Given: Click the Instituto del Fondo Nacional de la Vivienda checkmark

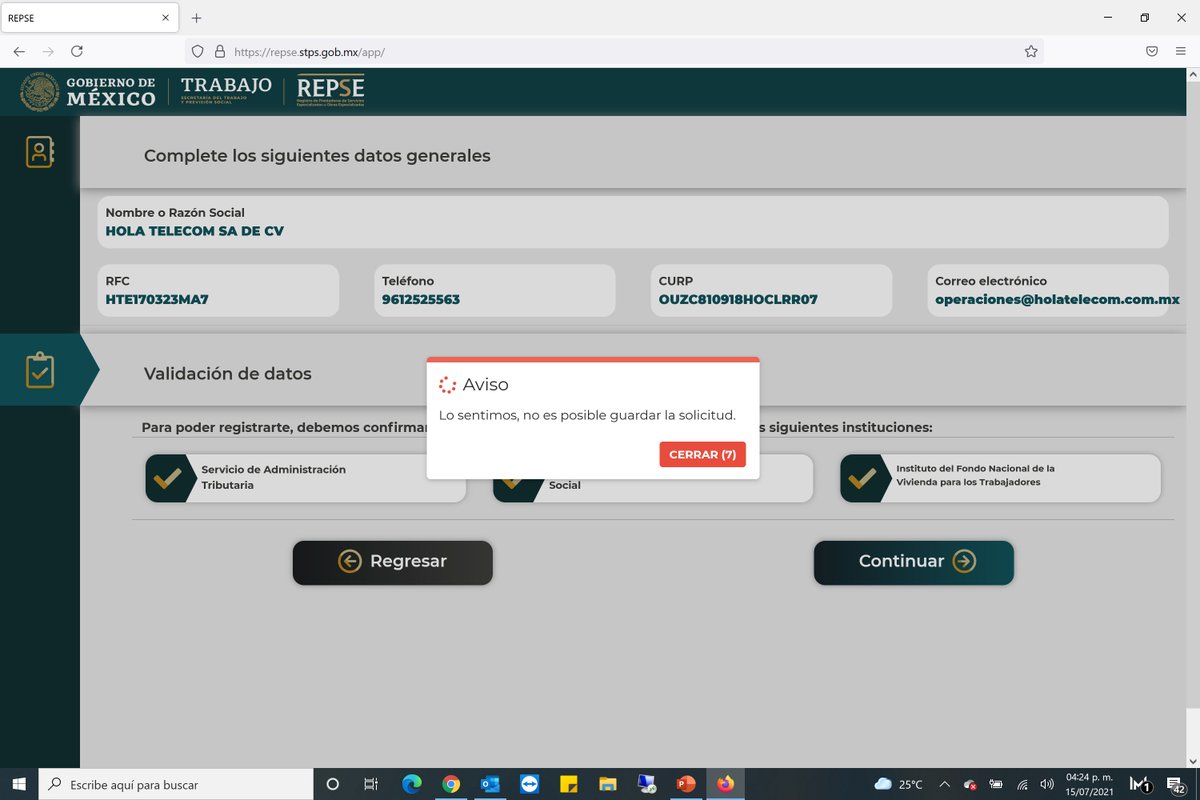Looking at the screenshot, I should (862, 478).
